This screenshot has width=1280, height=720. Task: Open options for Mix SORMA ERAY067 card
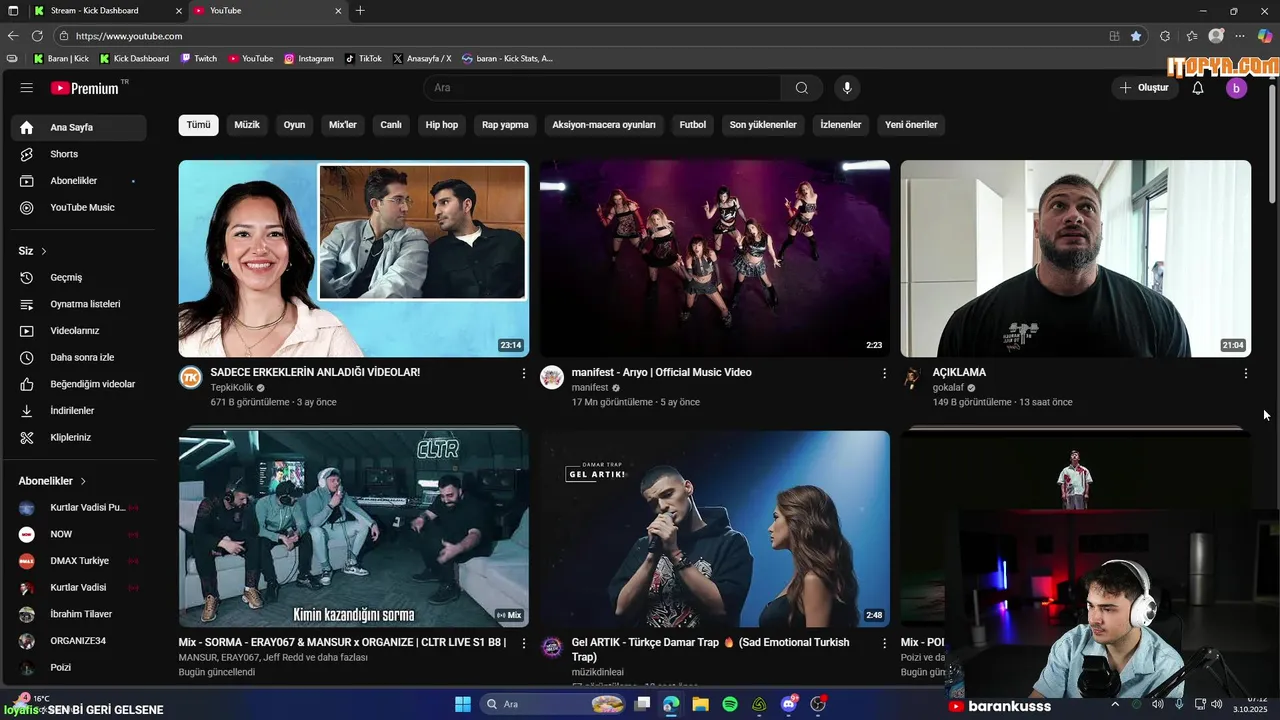(x=523, y=643)
